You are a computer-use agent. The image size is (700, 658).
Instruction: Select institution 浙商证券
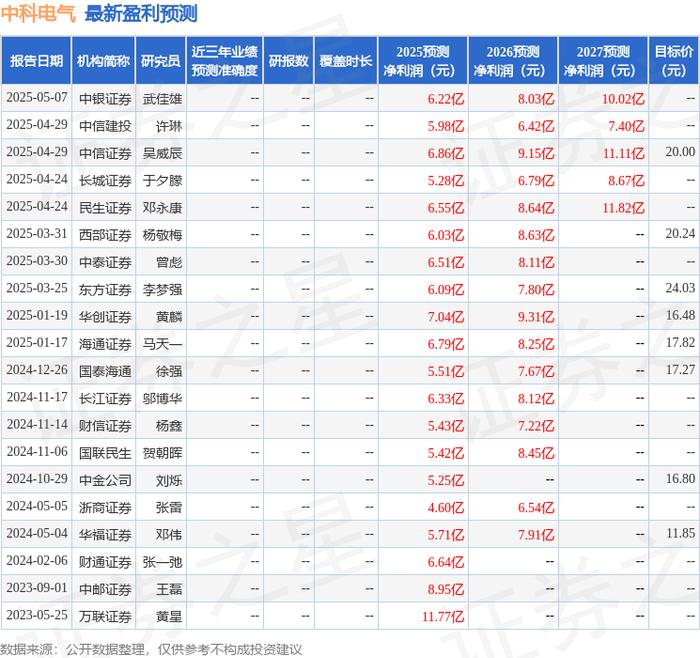105,507
